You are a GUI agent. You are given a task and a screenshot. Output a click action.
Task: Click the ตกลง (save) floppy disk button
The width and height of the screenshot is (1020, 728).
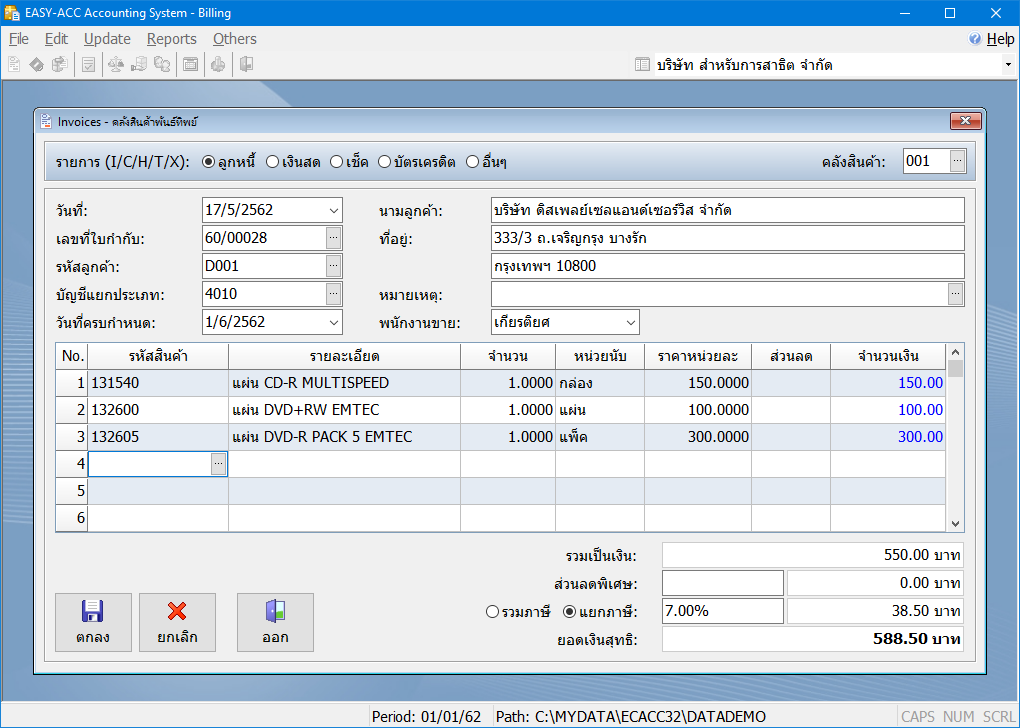(x=93, y=622)
